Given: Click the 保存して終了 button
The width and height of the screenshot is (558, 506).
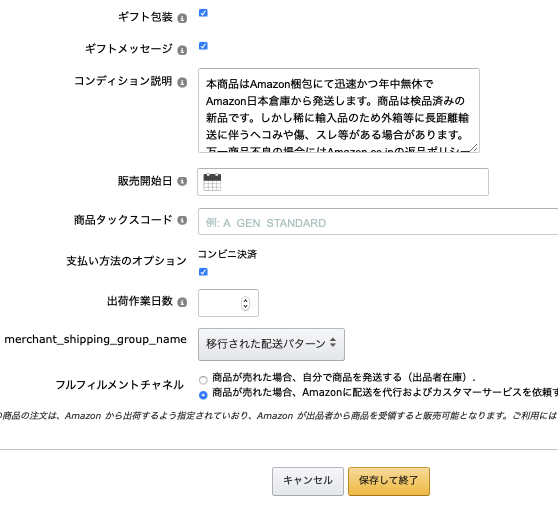Looking at the screenshot, I should pyautogui.click(x=389, y=481).
